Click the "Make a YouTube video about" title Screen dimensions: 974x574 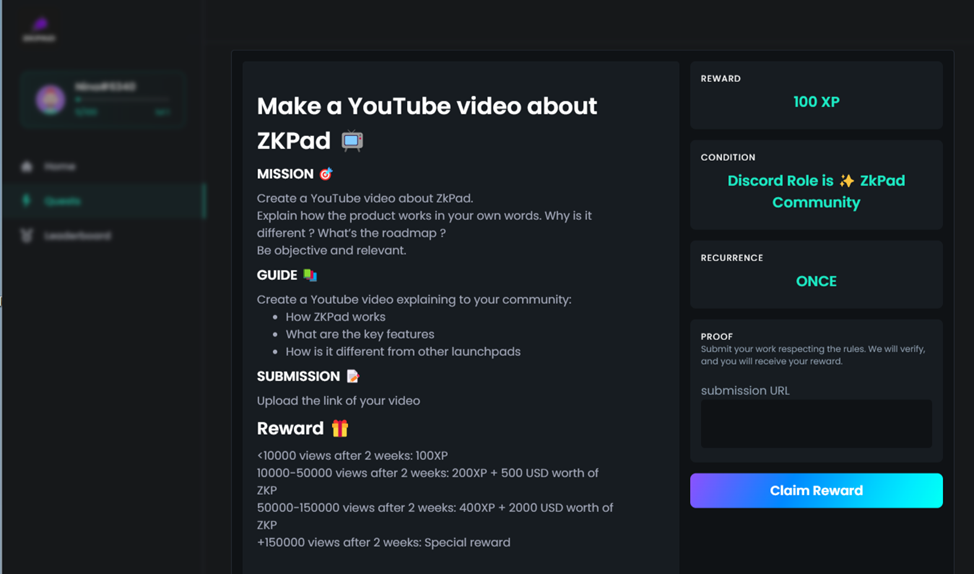[x=427, y=106]
